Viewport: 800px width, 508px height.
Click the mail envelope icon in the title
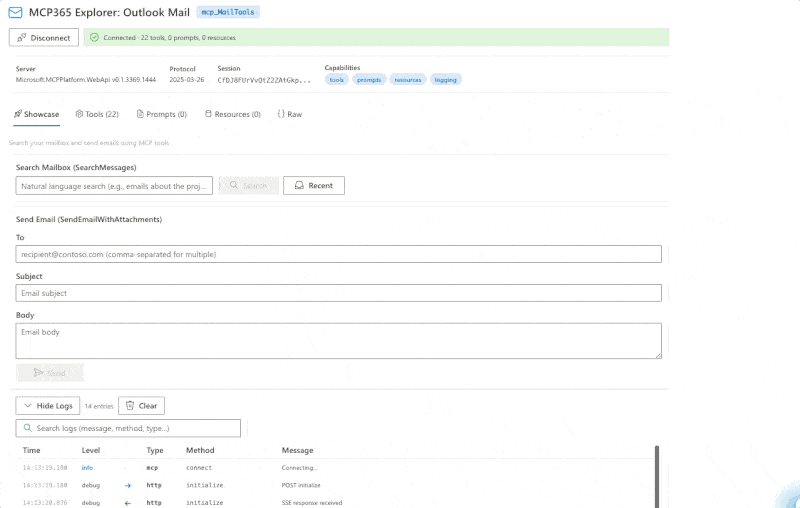tap(15, 12)
